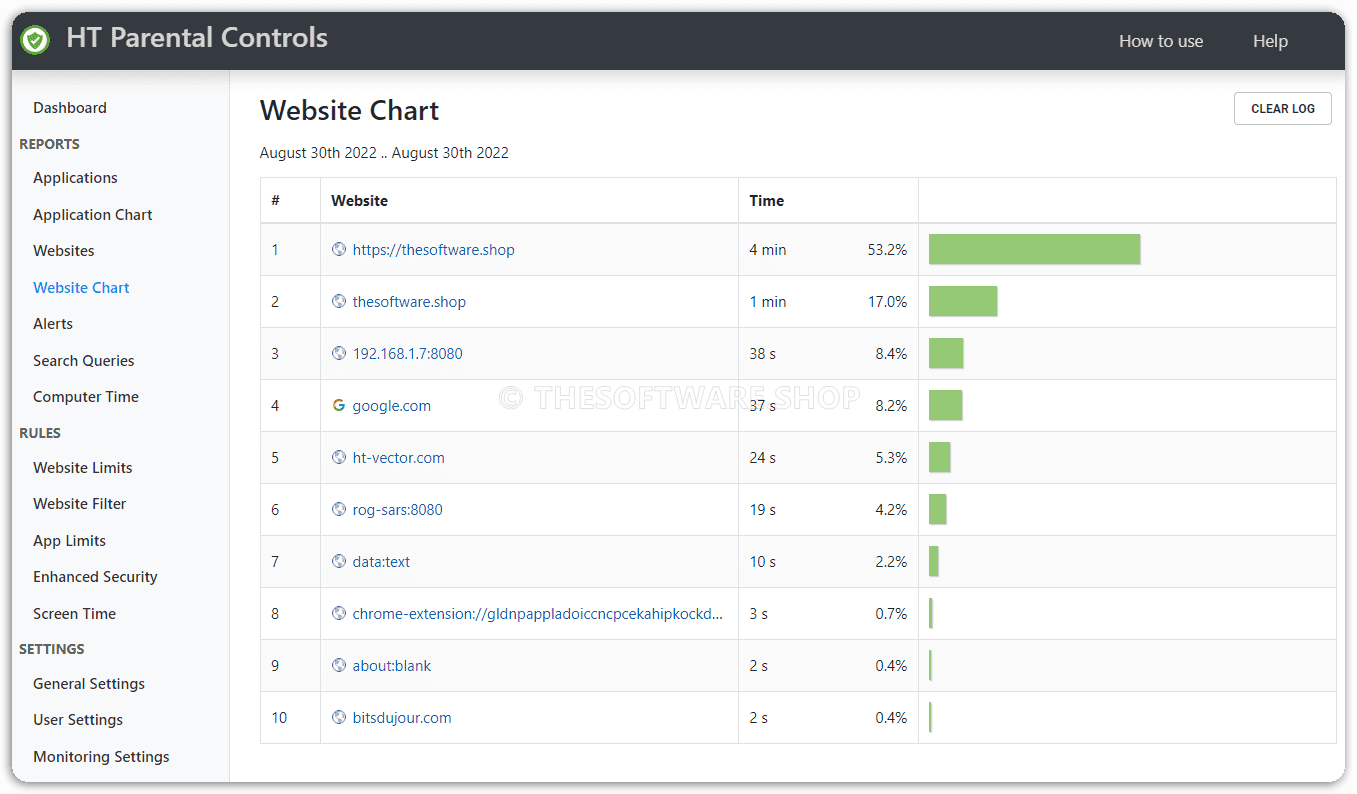This screenshot has height=794, width=1357.
Task: Open the thesoftware.shop link in row 2
Action: [409, 302]
